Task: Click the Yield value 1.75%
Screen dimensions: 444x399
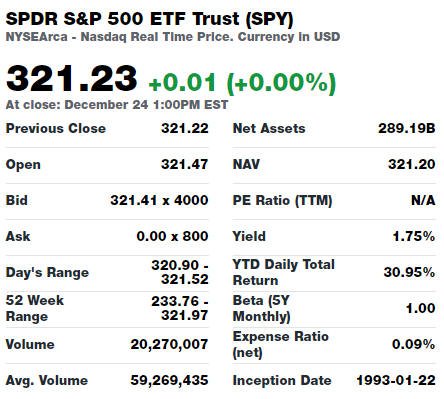Action: click(x=414, y=236)
